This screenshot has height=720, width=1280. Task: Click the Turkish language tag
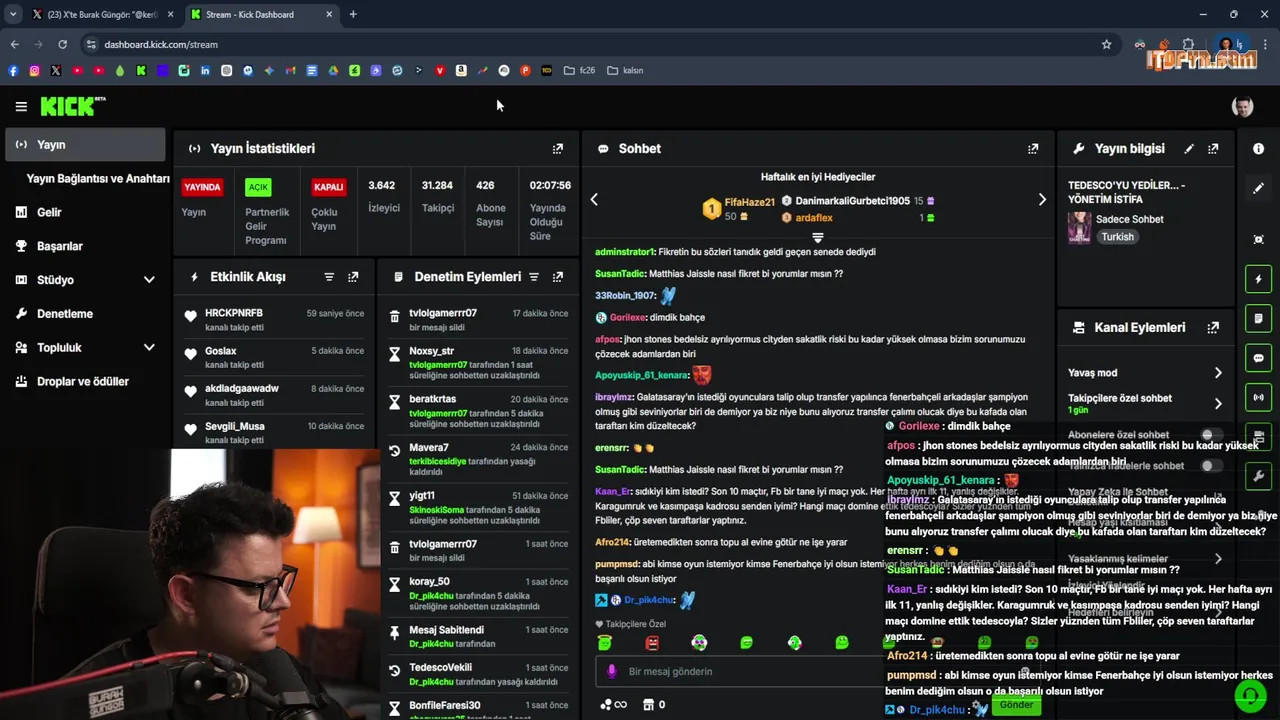click(1118, 238)
